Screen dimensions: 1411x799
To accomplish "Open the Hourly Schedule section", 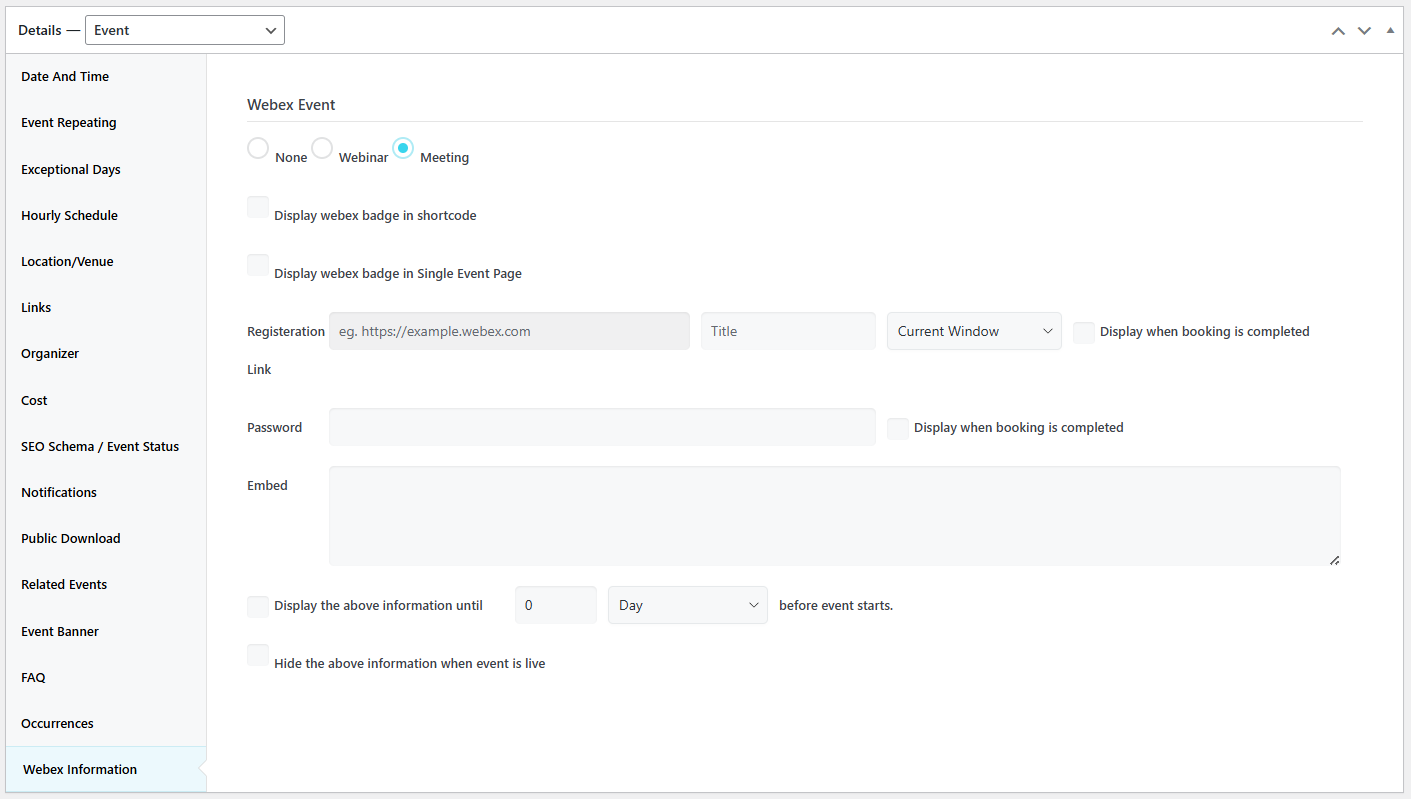I will pos(69,215).
